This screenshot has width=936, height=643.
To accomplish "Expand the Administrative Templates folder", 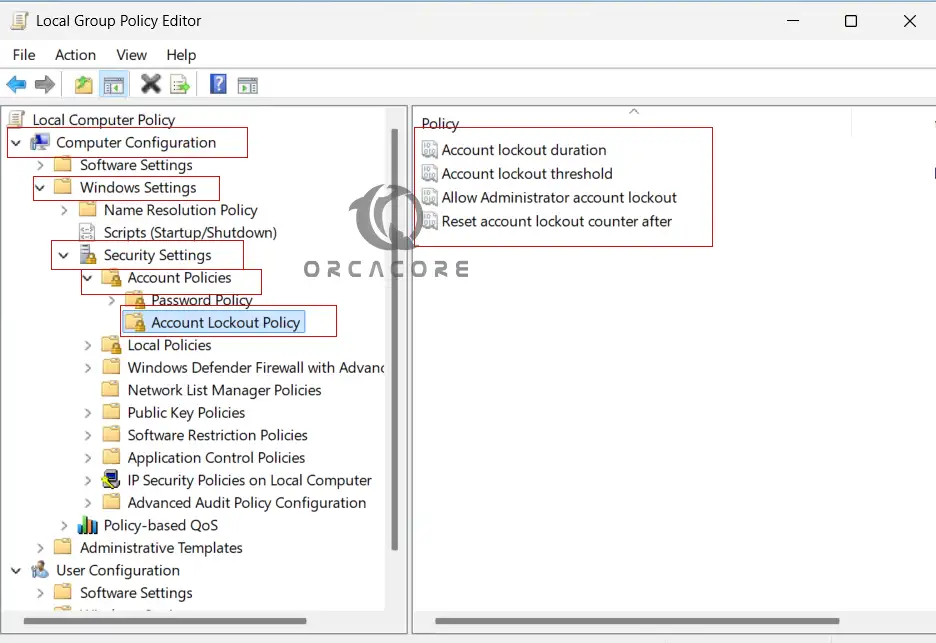I will click(41, 548).
